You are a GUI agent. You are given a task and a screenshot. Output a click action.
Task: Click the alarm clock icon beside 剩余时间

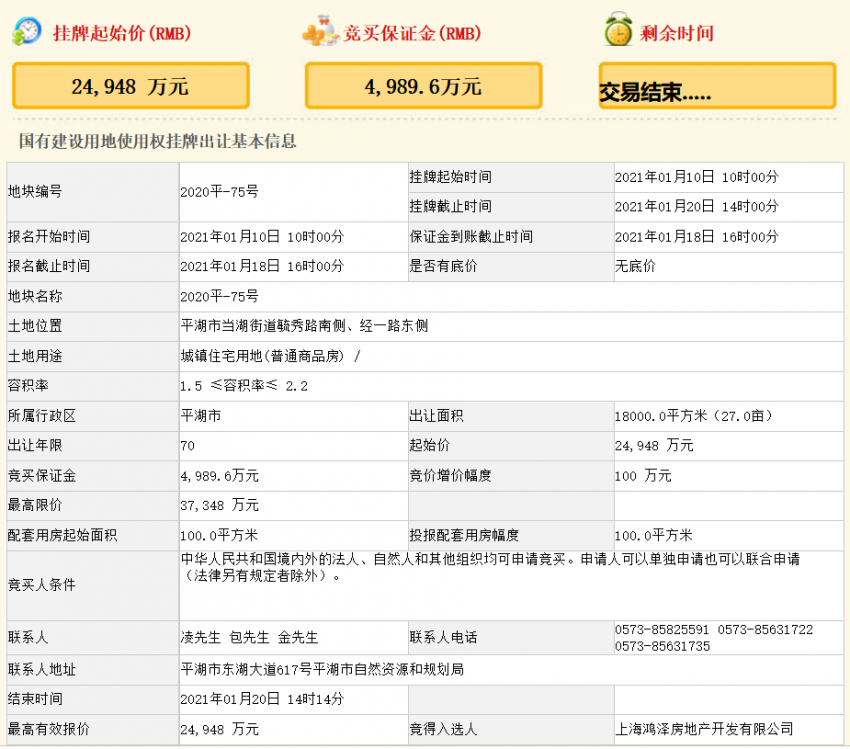click(x=618, y=32)
